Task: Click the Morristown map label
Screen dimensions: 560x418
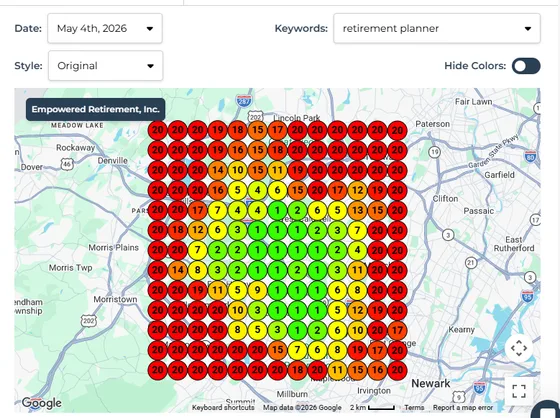Action: pos(115,299)
